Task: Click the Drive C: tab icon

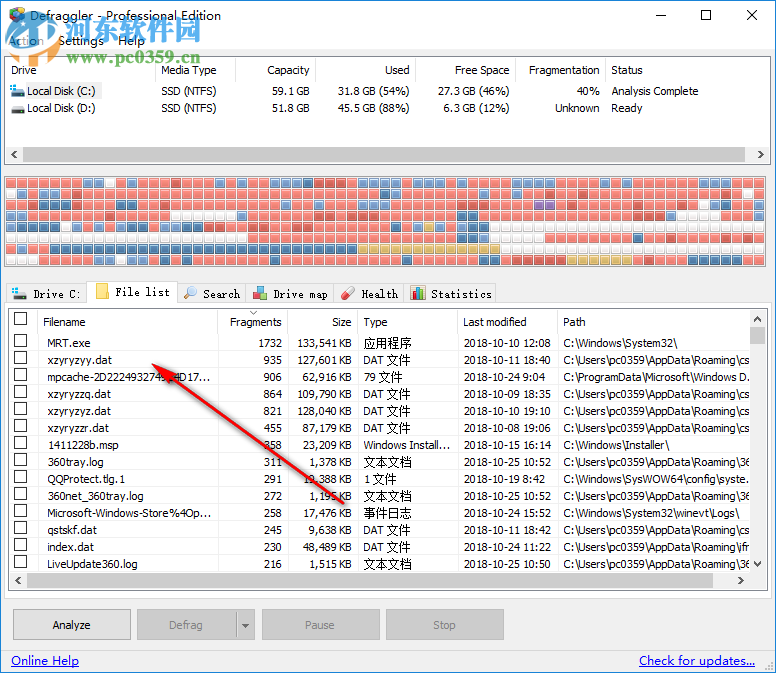Action: click(x=19, y=293)
